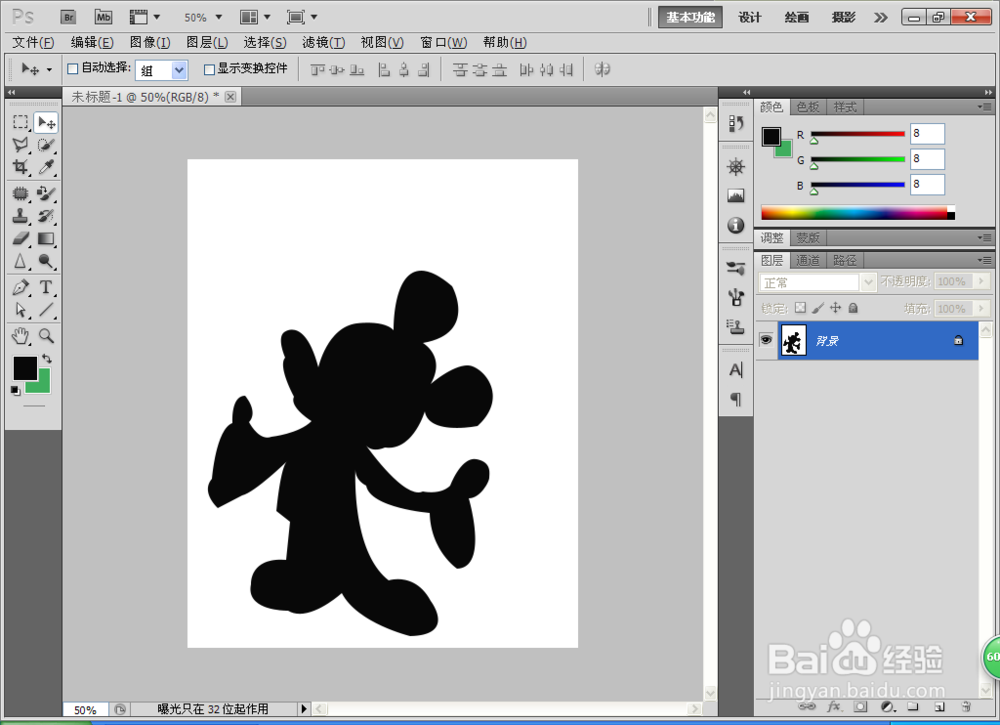Select the Spot Healing Brush tool

[x=20, y=193]
